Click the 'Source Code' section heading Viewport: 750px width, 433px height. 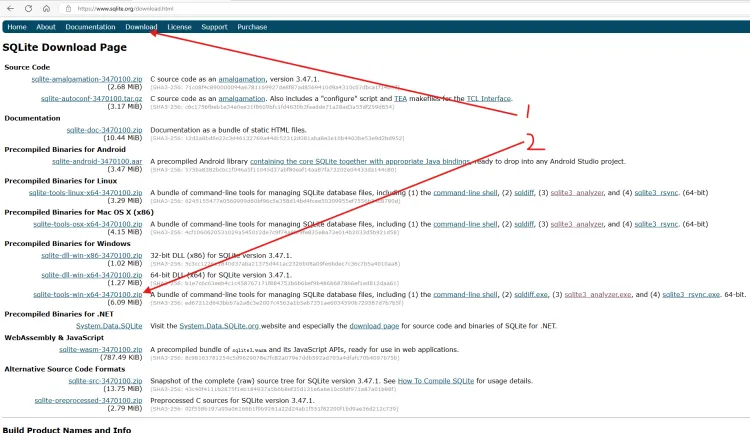coord(27,67)
